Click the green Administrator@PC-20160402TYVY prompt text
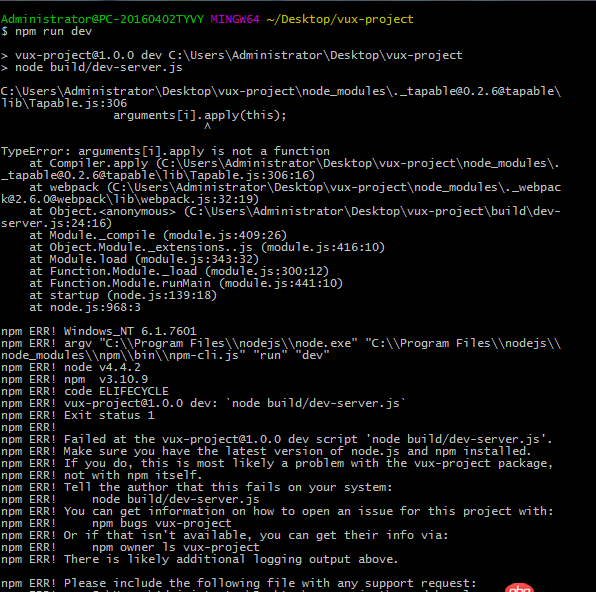This screenshot has width=596, height=592. tap(103, 19)
